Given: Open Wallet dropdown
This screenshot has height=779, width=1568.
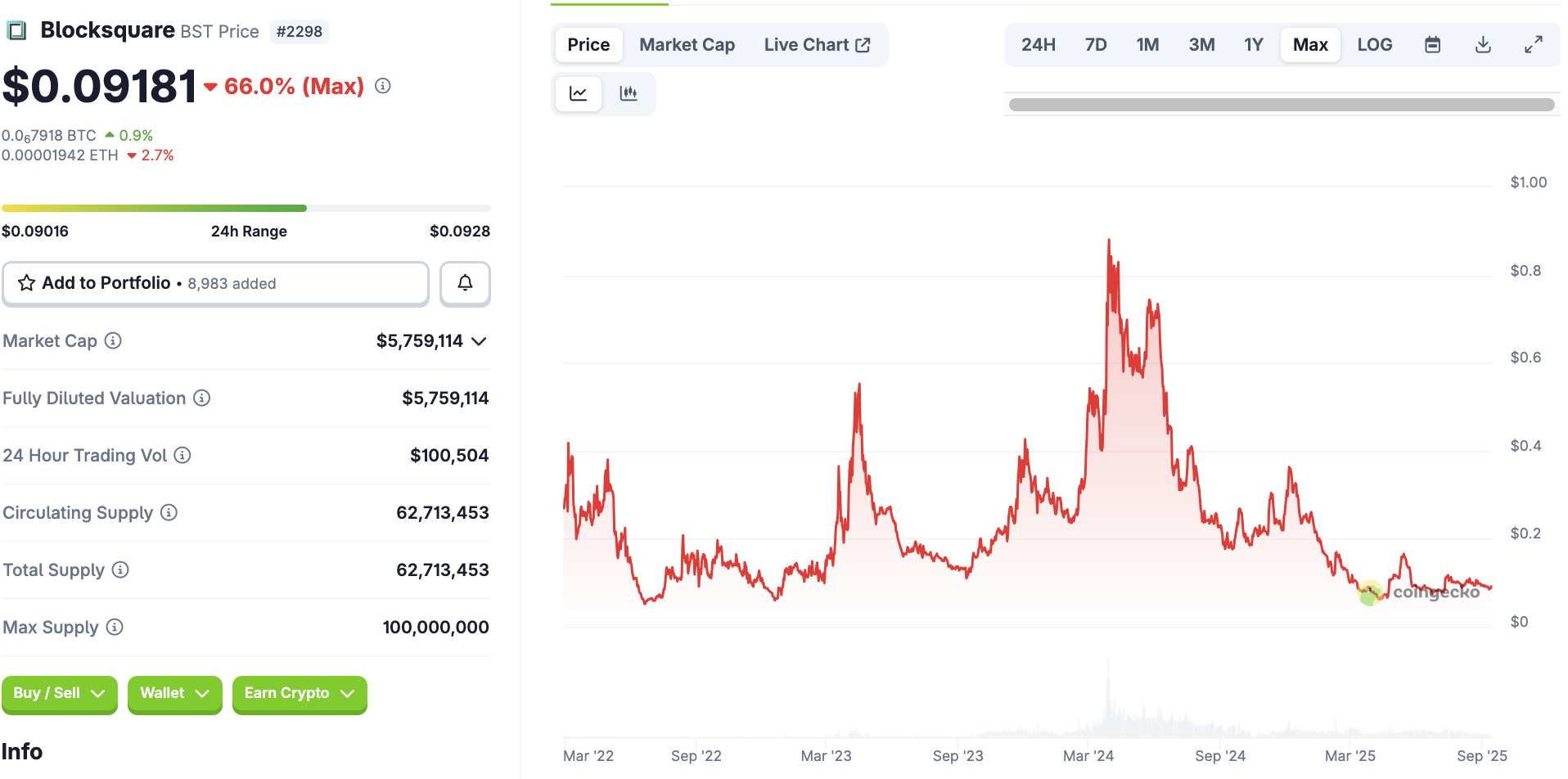Looking at the screenshot, I should (x=175, y=694).
